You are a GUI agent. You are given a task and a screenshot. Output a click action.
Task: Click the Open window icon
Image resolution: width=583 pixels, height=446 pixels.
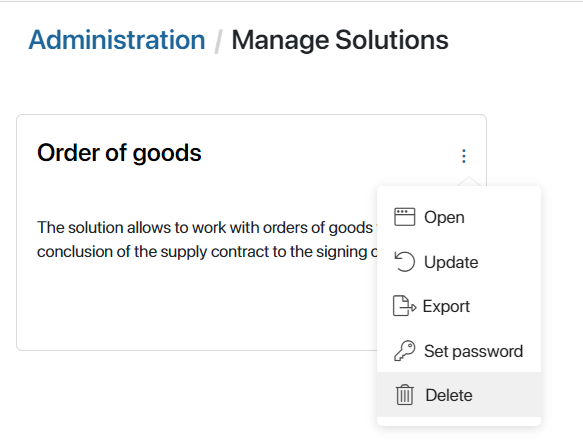pyautogui.click(x=405, y=217)
